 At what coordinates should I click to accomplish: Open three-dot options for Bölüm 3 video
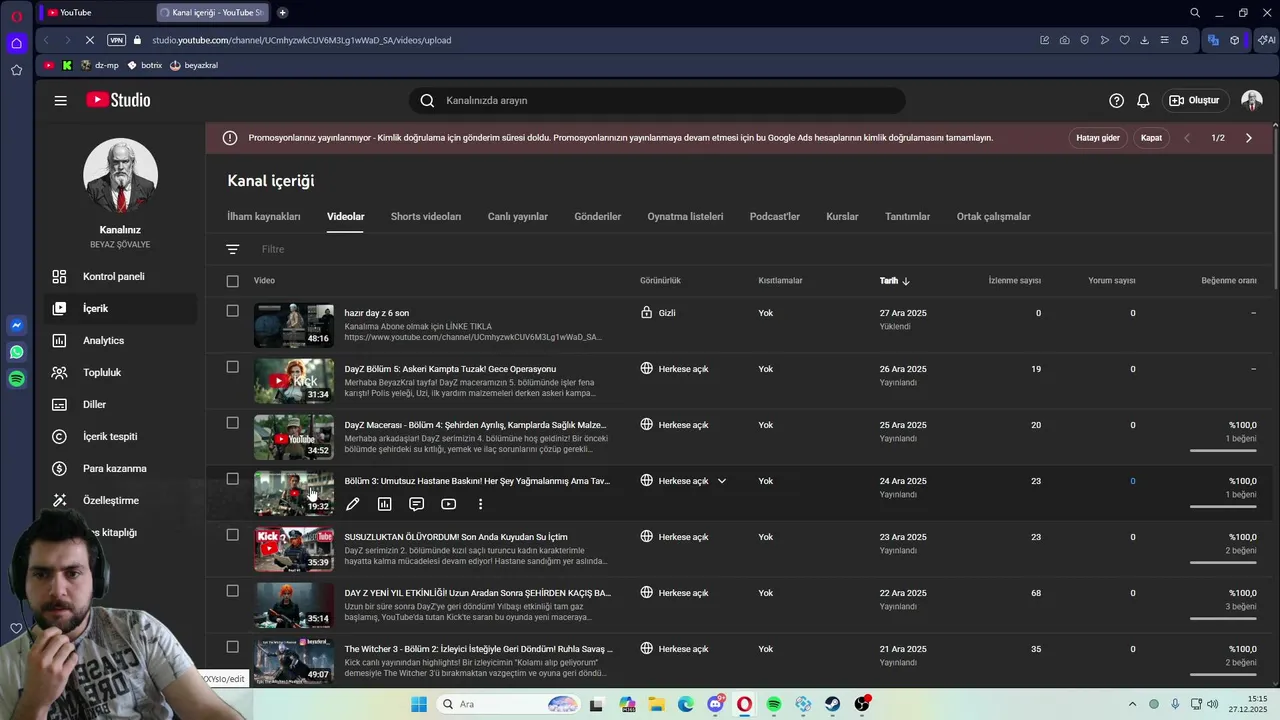(480, 504)
